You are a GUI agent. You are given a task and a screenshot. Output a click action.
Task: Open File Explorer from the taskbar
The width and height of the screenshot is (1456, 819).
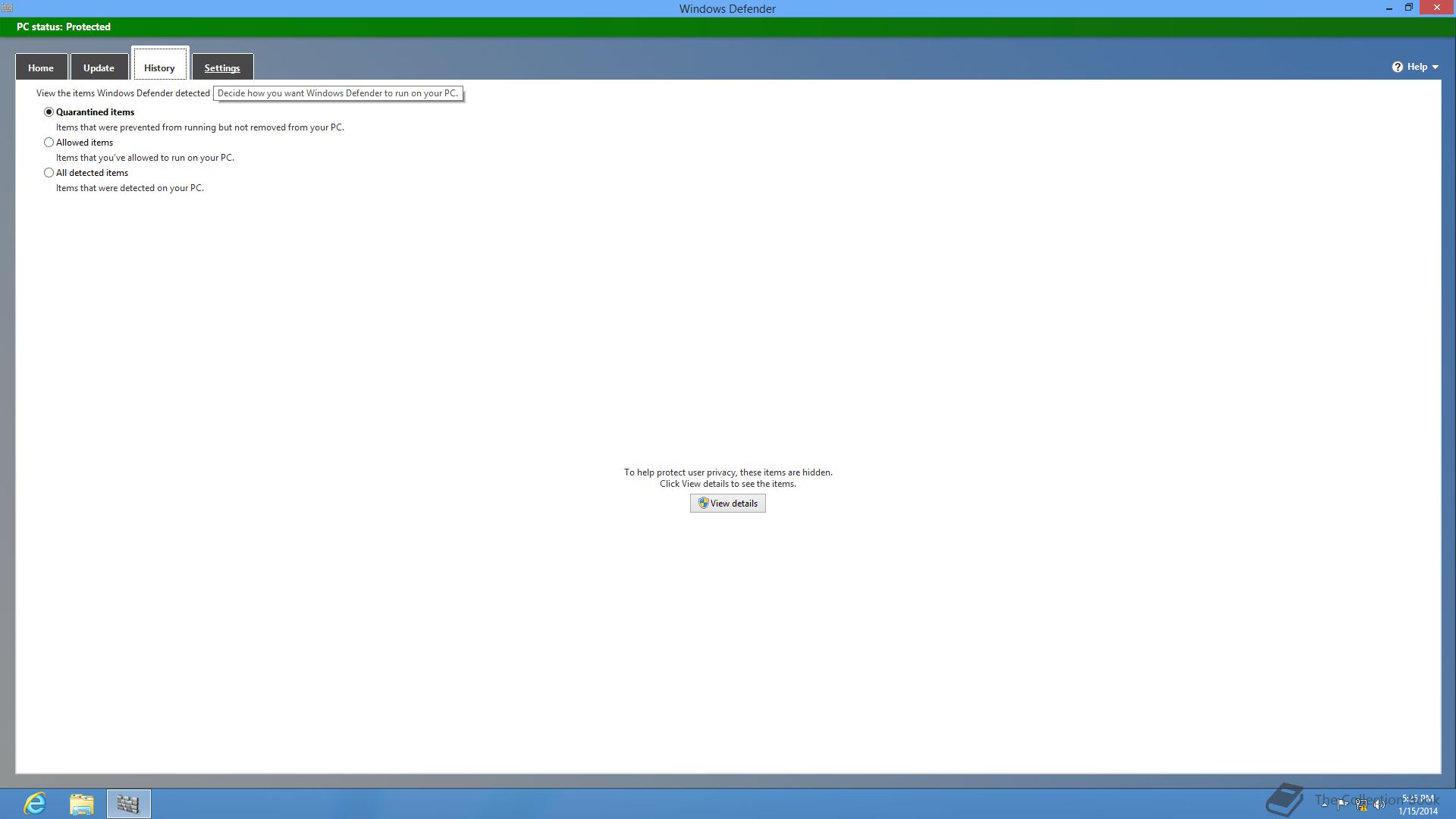coord(82,804)
